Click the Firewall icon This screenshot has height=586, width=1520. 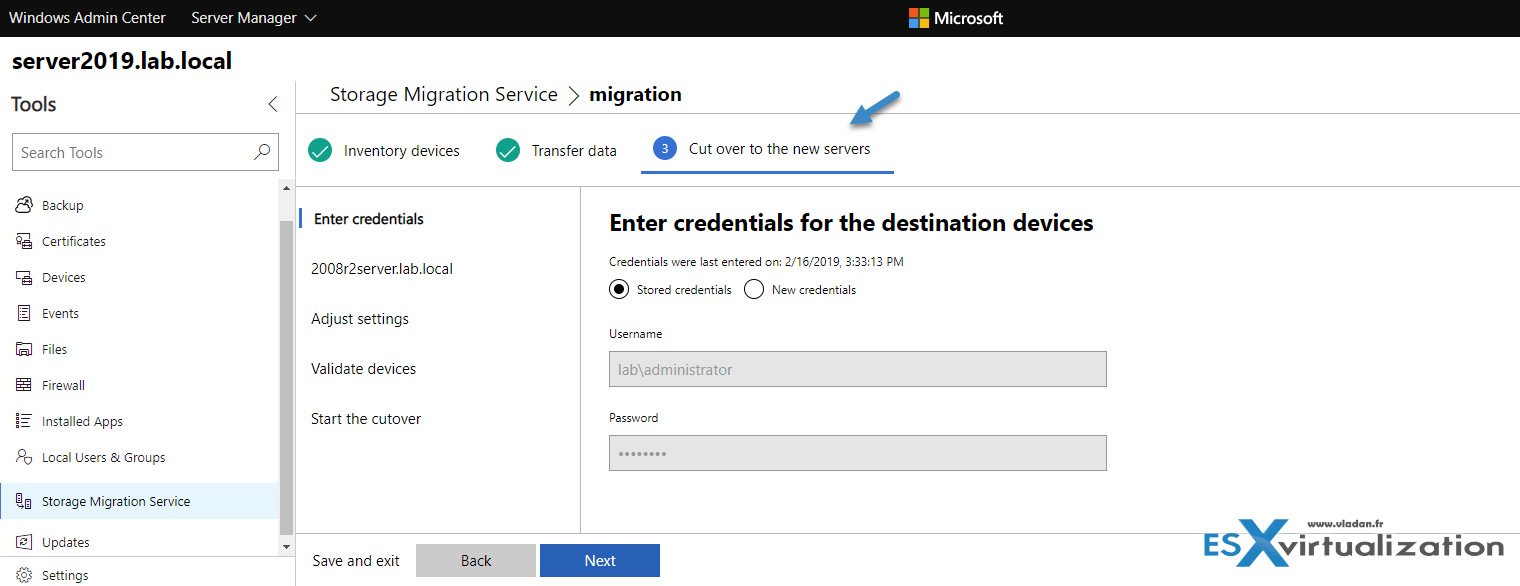pos(24,385)
